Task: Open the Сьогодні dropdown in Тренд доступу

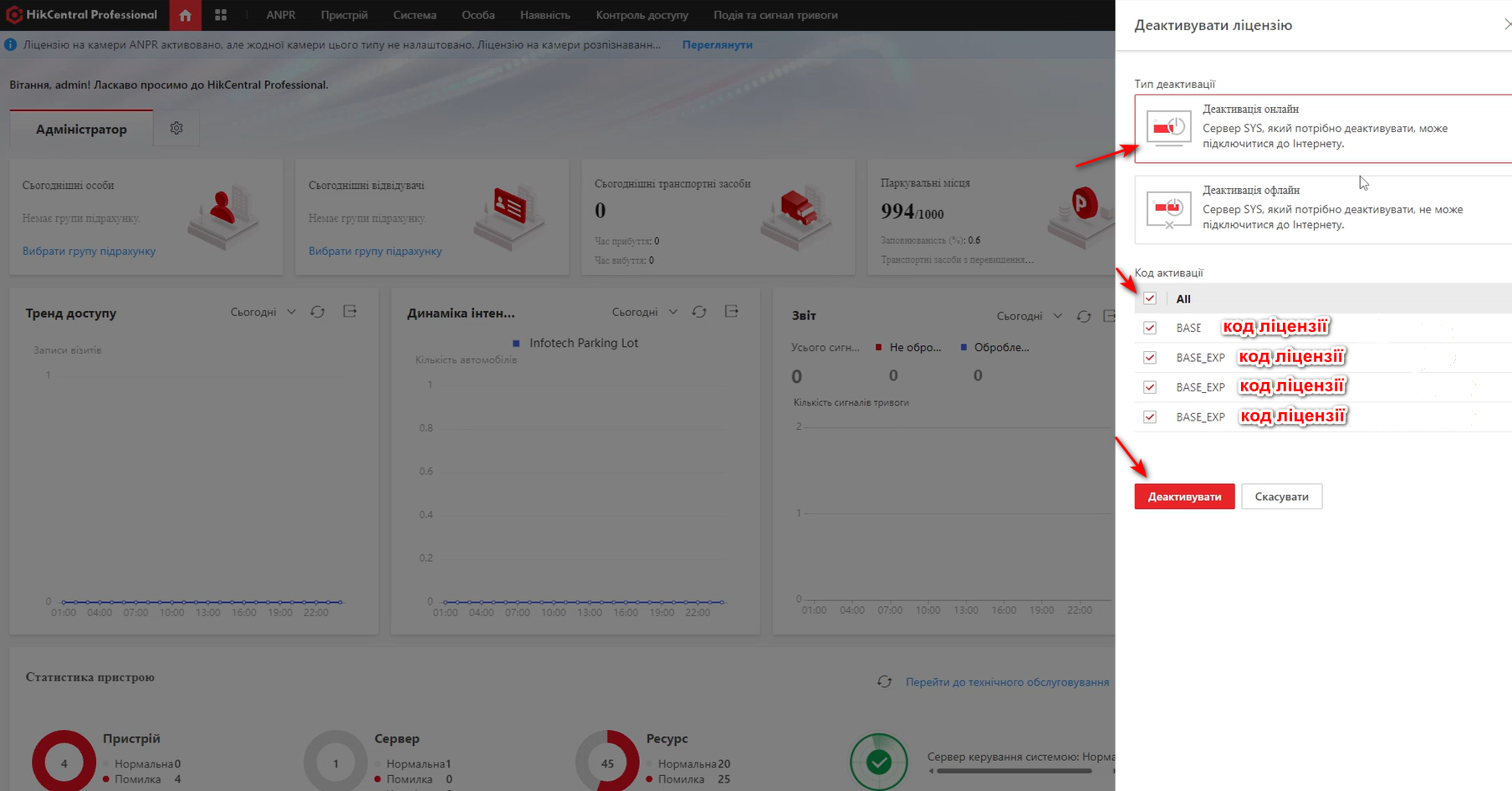Action: (x=263, y=312)
